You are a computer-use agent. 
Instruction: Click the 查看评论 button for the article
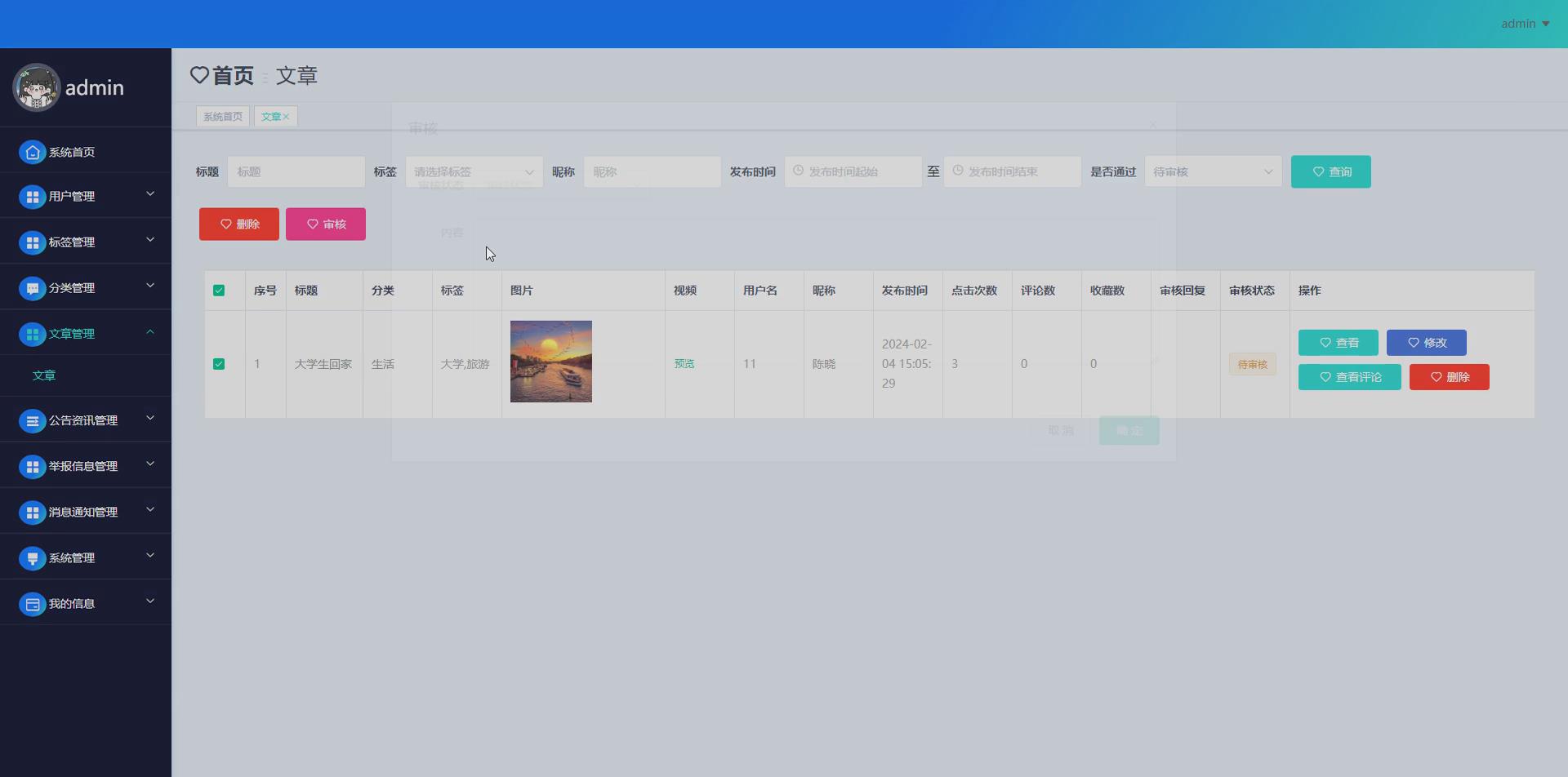pyautogui.click(x=1349, y=376)
